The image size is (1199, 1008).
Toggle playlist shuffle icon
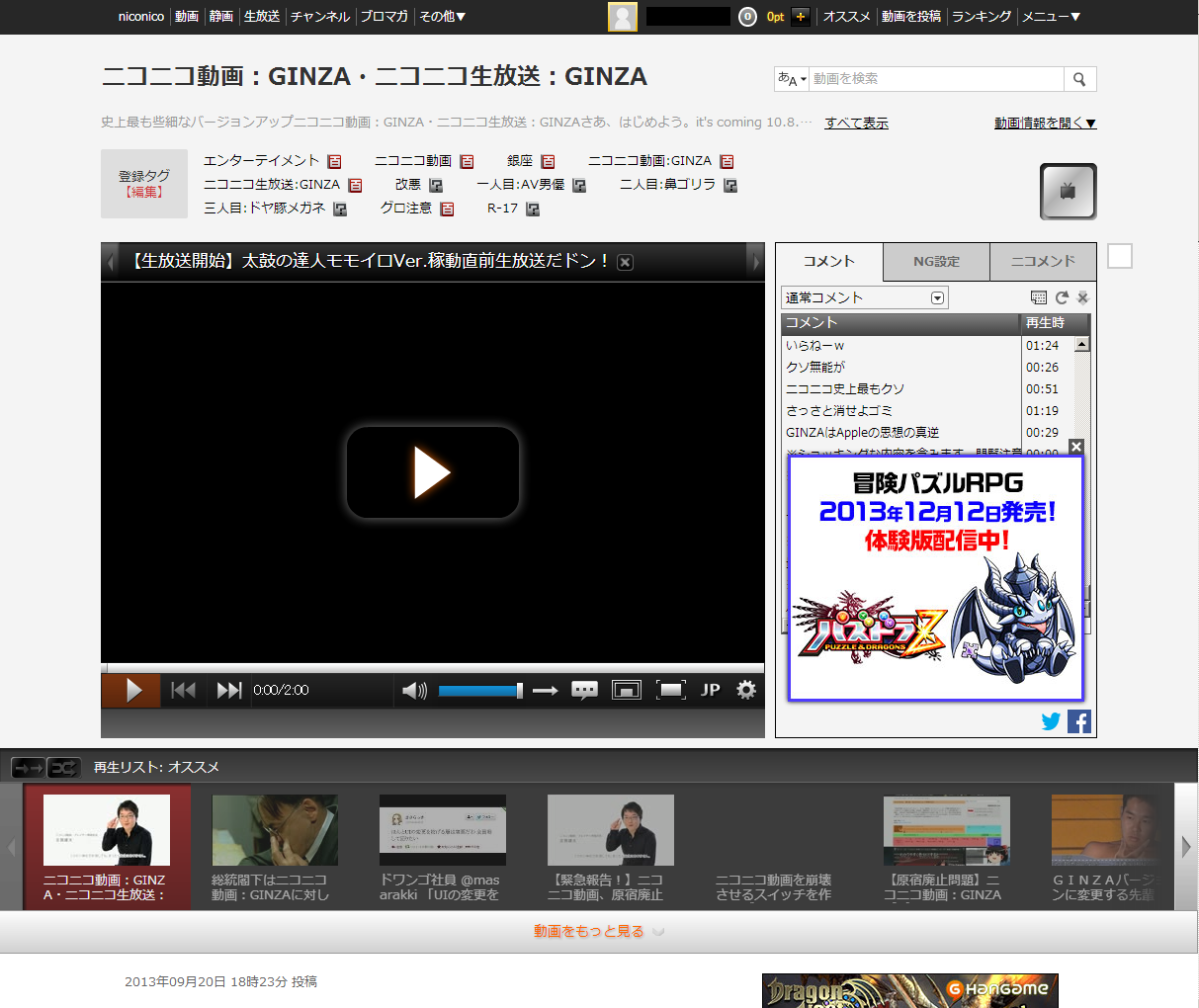click(63, 768)
